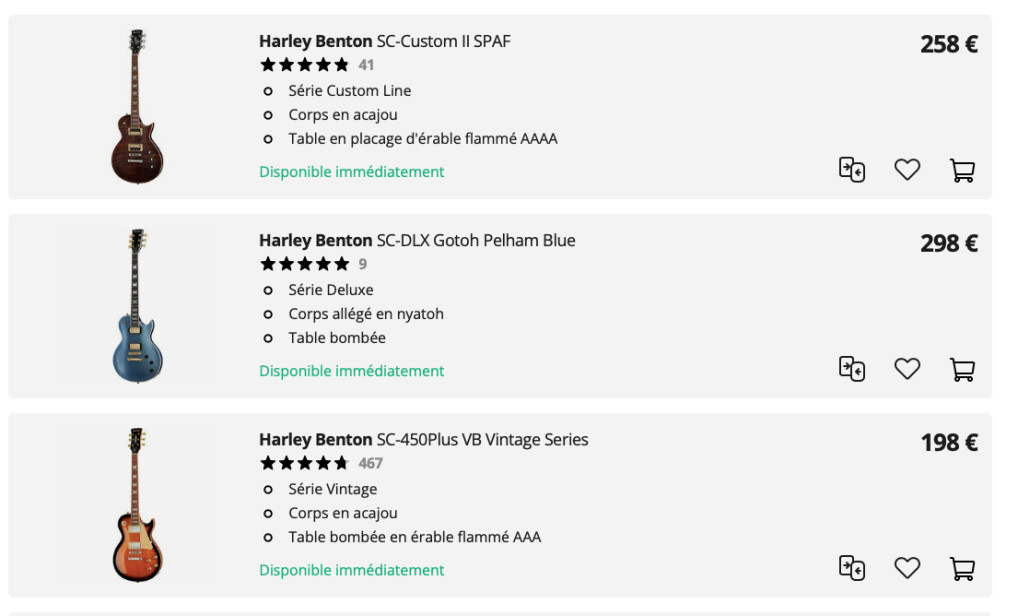Image resolution: width=1018 pixels, height=616 pixels.
Task: Compare the SC-DLX Gotoh Pelham Blue
Action: click(851, 369)
